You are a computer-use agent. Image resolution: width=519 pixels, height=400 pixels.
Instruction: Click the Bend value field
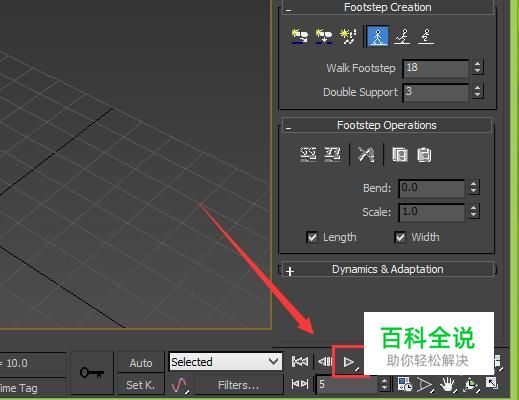tap(431, 188)
